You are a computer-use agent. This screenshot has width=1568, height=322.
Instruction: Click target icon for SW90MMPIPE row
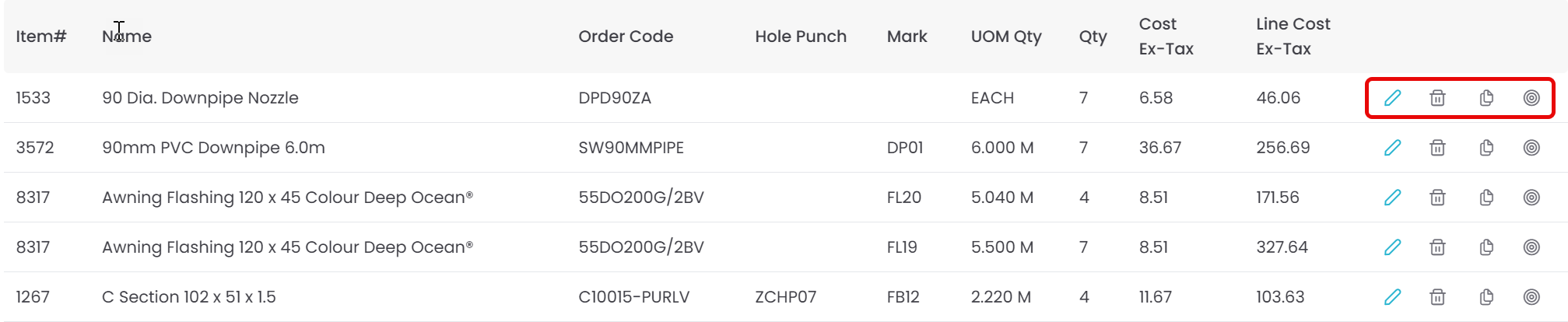click(x=1531, y=148)
